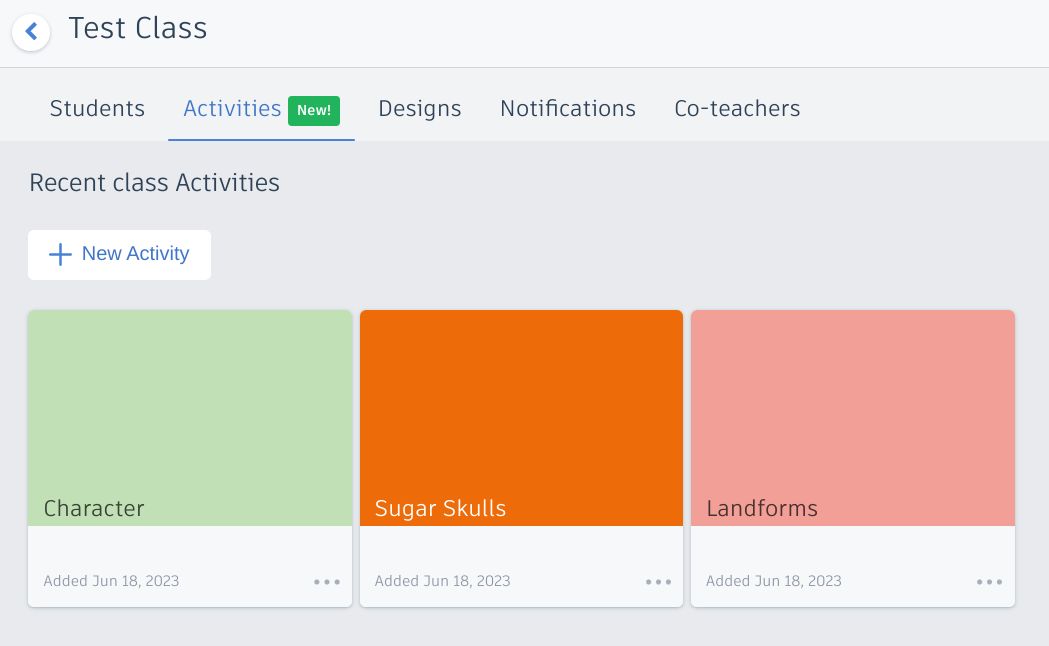Click the green 'New!' badge
Screen dimensions: 1049x646
pos(314,110)
